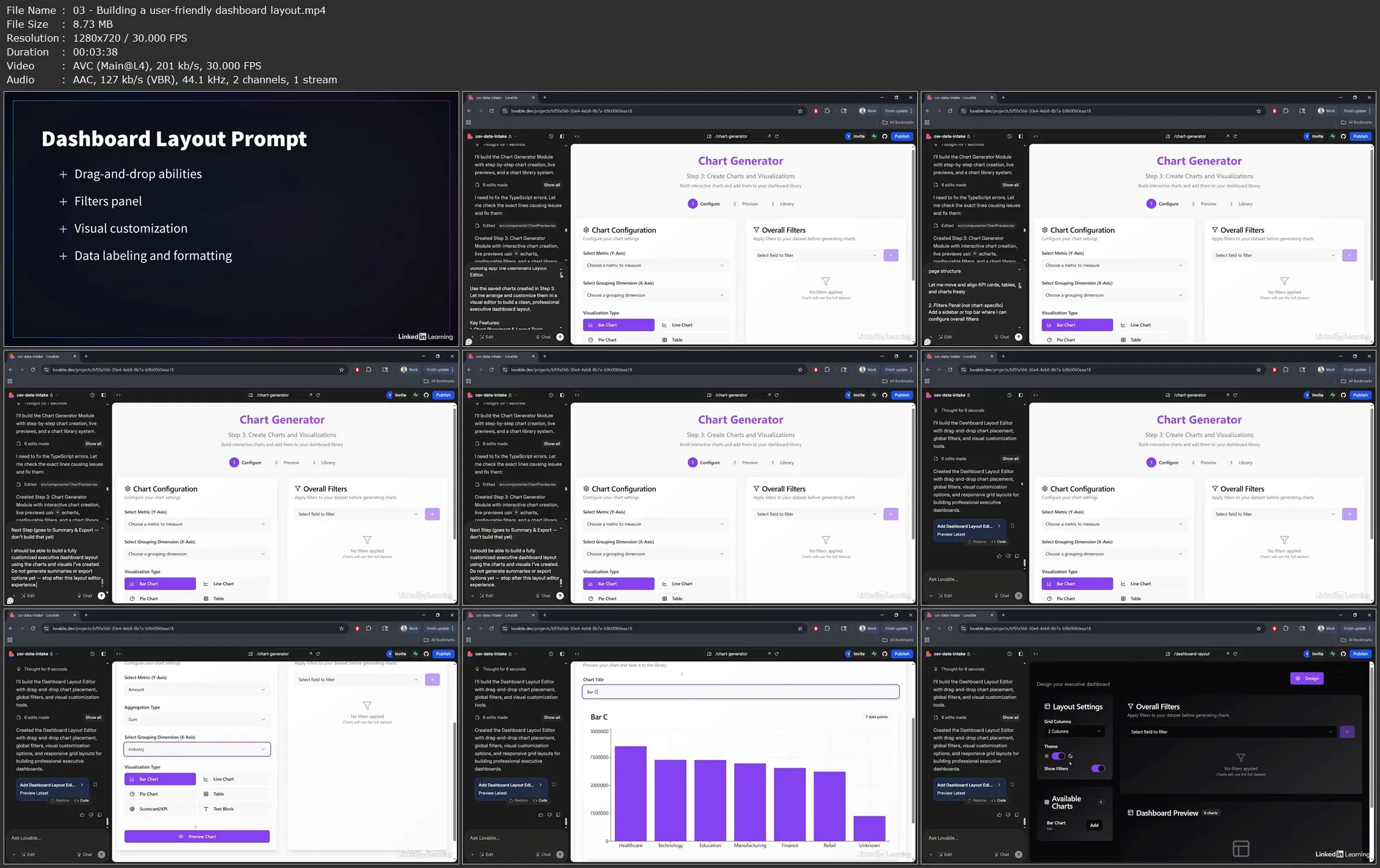This screenshot has width=1380, height=868.
Task: Switch to the Design tab button
Action: 1307,679
